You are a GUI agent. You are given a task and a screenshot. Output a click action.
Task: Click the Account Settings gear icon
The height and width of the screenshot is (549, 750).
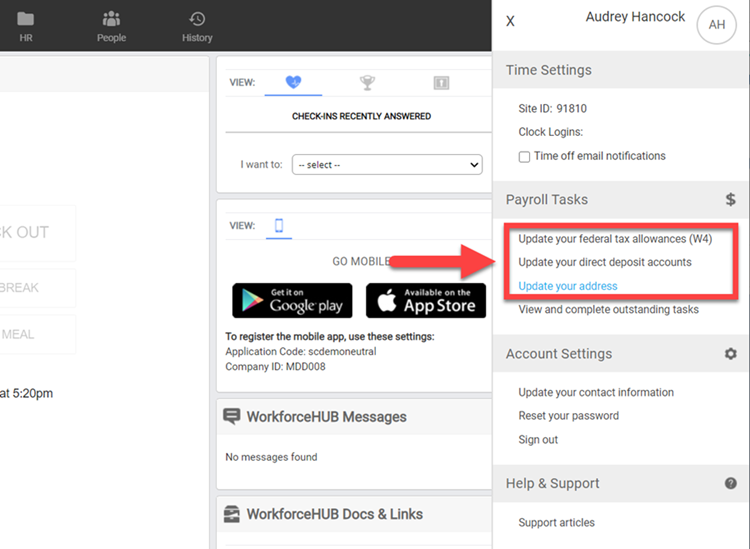pos(730,354)
